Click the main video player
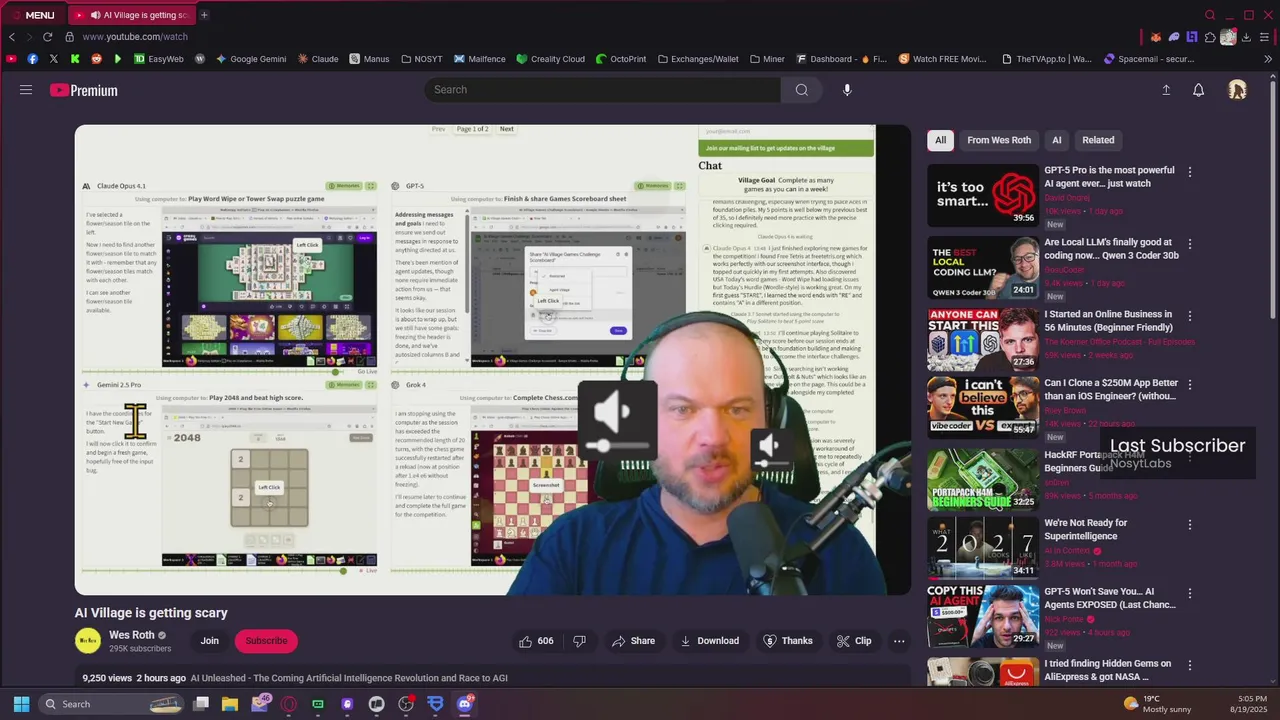The height and width of the screenshot is (720, 1280). [x=493, y=360]
